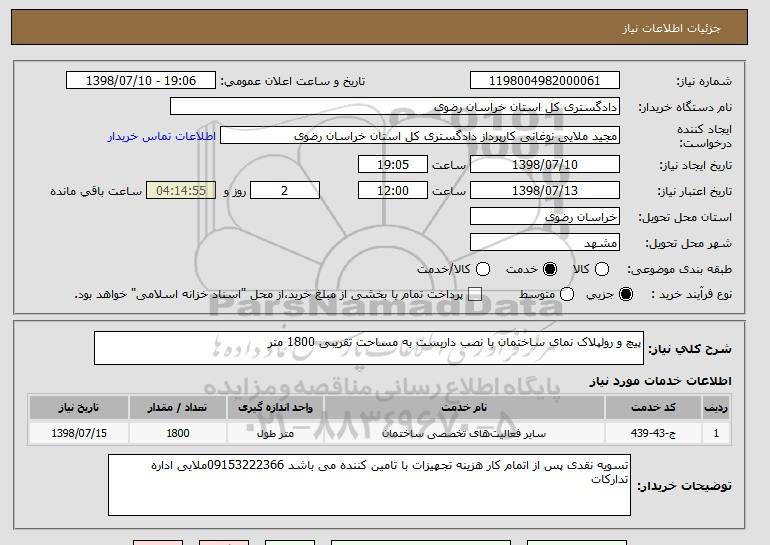Click the service name سایر فعالیت‌های تخصصی ساختمان

click(x=464, y=434)
